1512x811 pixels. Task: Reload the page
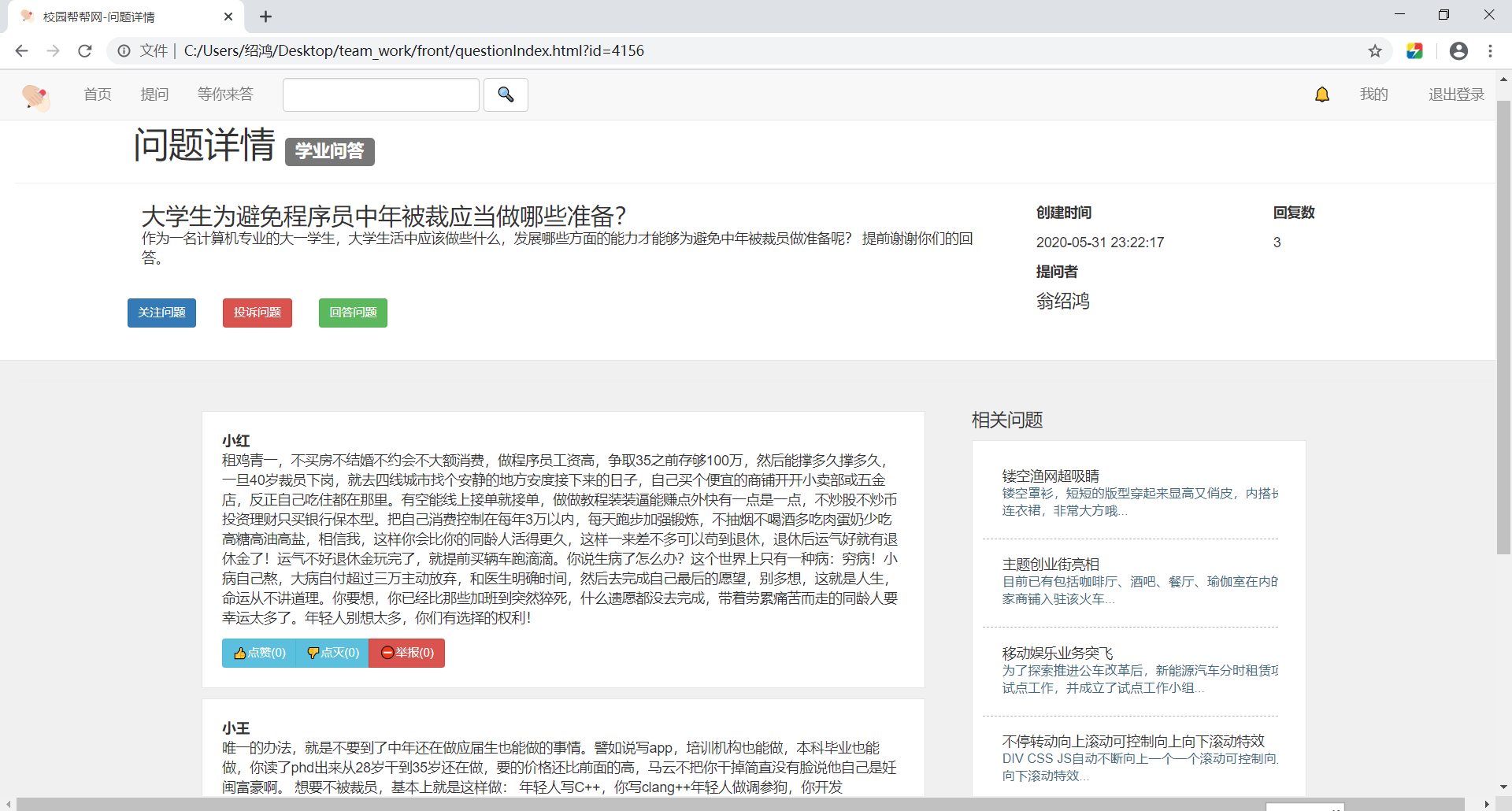[85, 50]
